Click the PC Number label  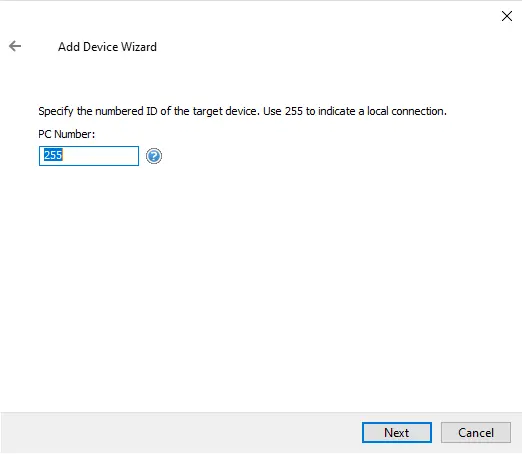[x=67, y=134]
